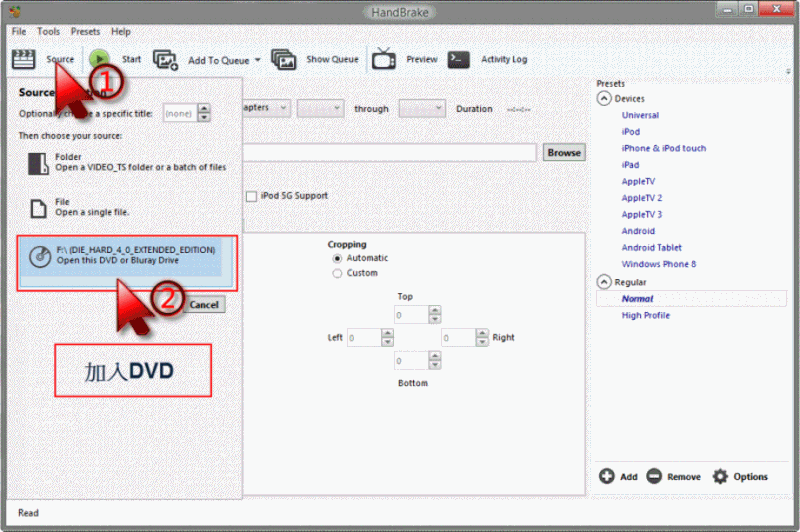Open the Tools menu
The height and width of the screenshot is (532, 800).
[x=48, y=32]
